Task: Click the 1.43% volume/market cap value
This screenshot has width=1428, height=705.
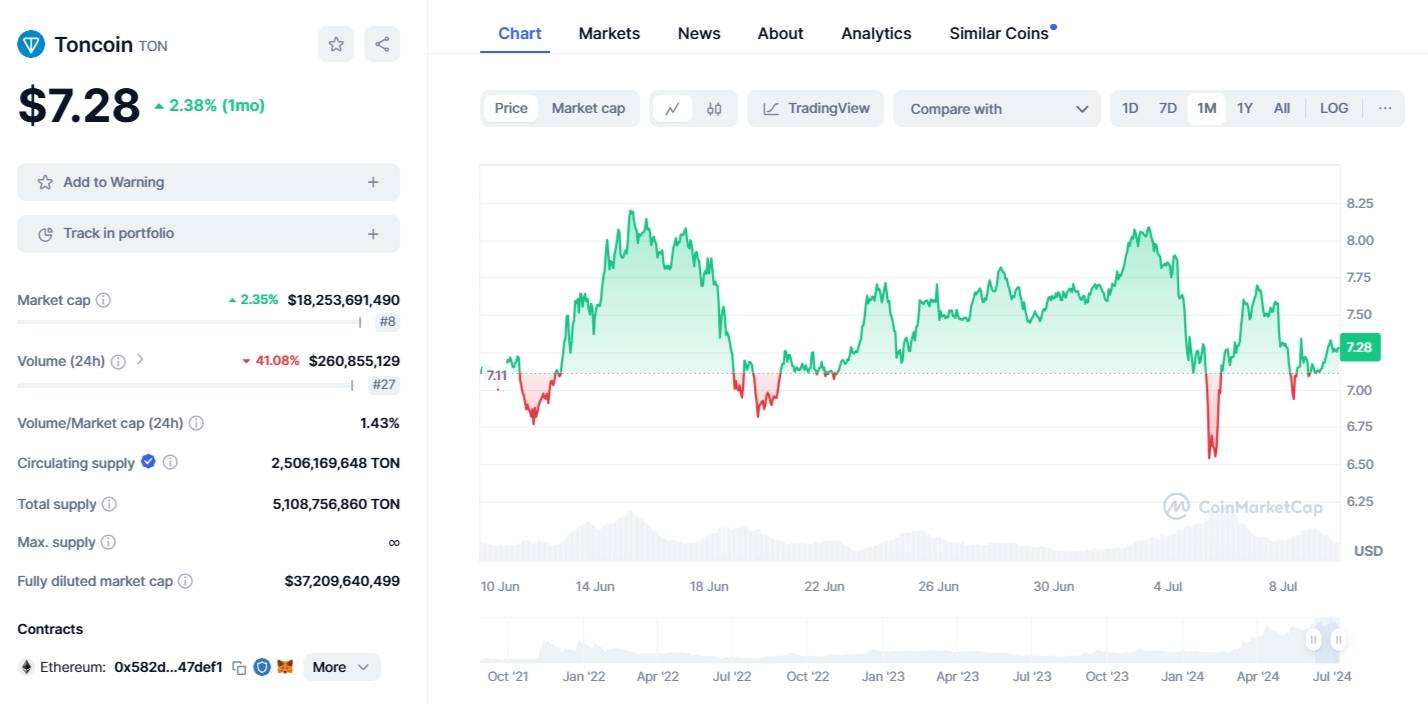Action: 380,423
